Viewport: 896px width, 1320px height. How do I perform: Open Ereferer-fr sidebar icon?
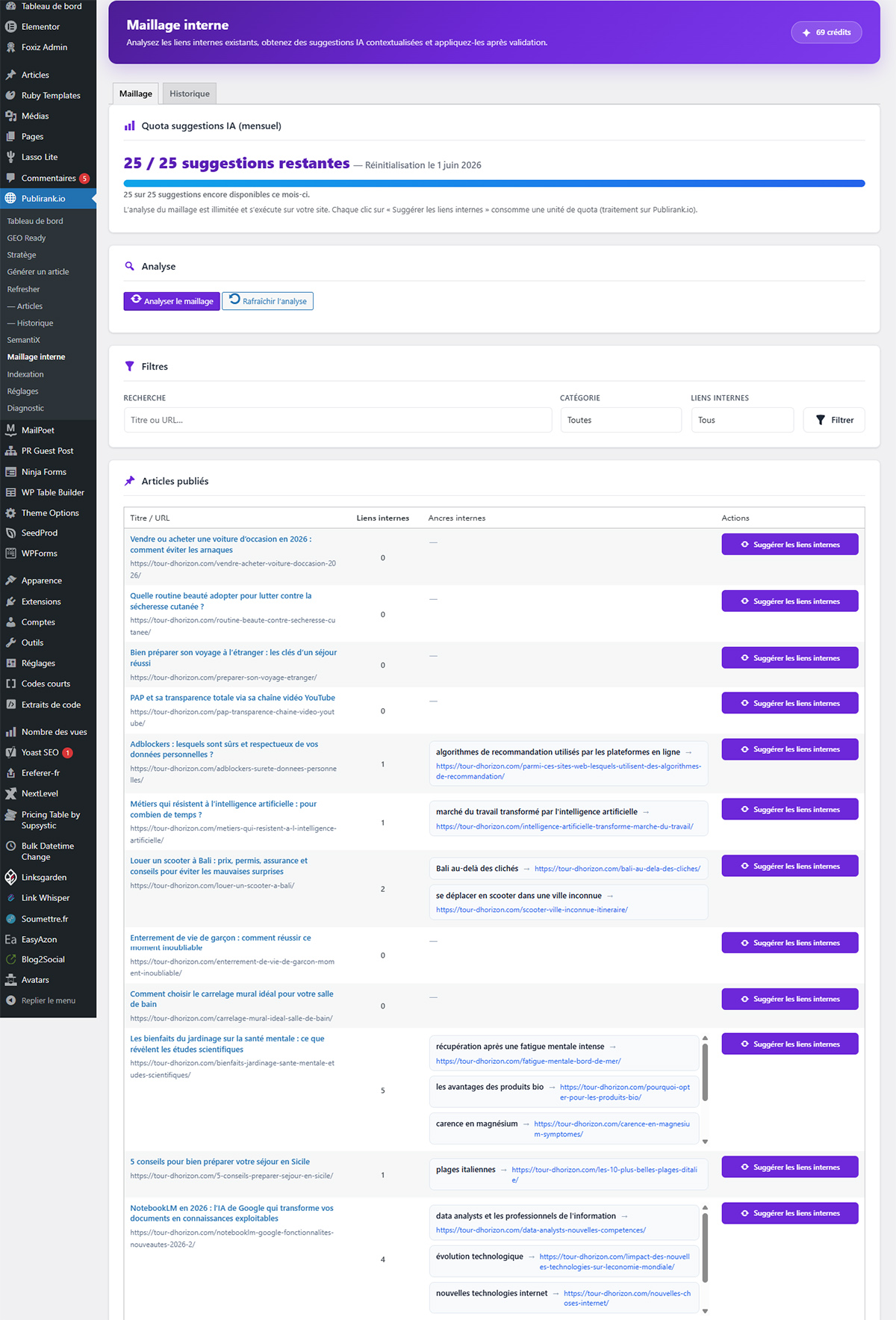pyautogui.click(x=10, y=773)
